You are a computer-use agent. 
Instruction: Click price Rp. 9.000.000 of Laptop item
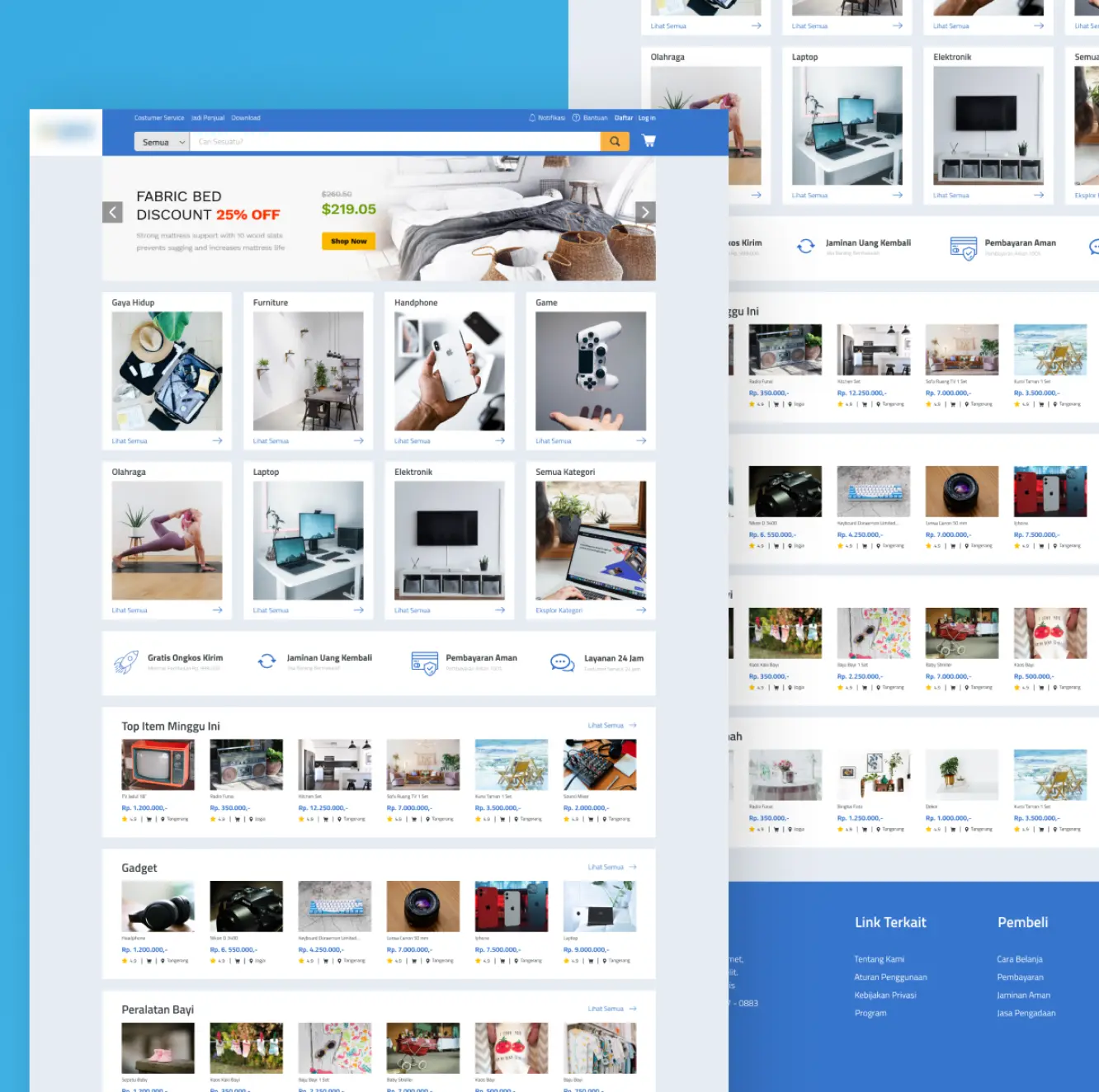tap(586, 950)
